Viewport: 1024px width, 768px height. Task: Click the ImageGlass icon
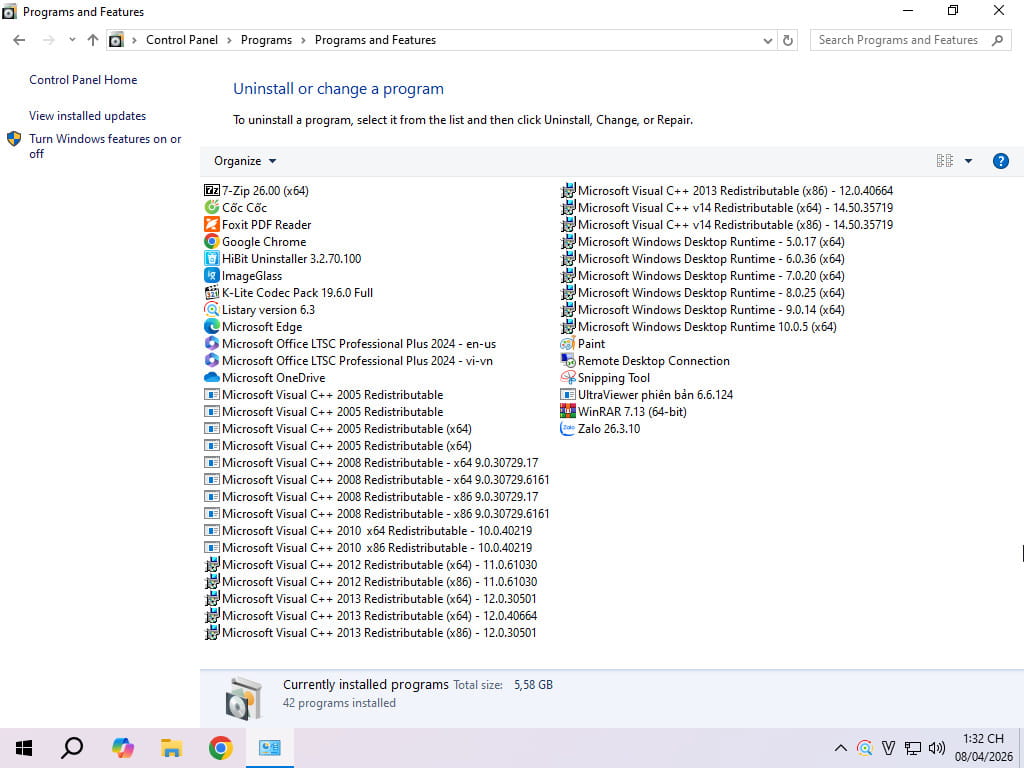pyautogui.click(x=212, y=276)
